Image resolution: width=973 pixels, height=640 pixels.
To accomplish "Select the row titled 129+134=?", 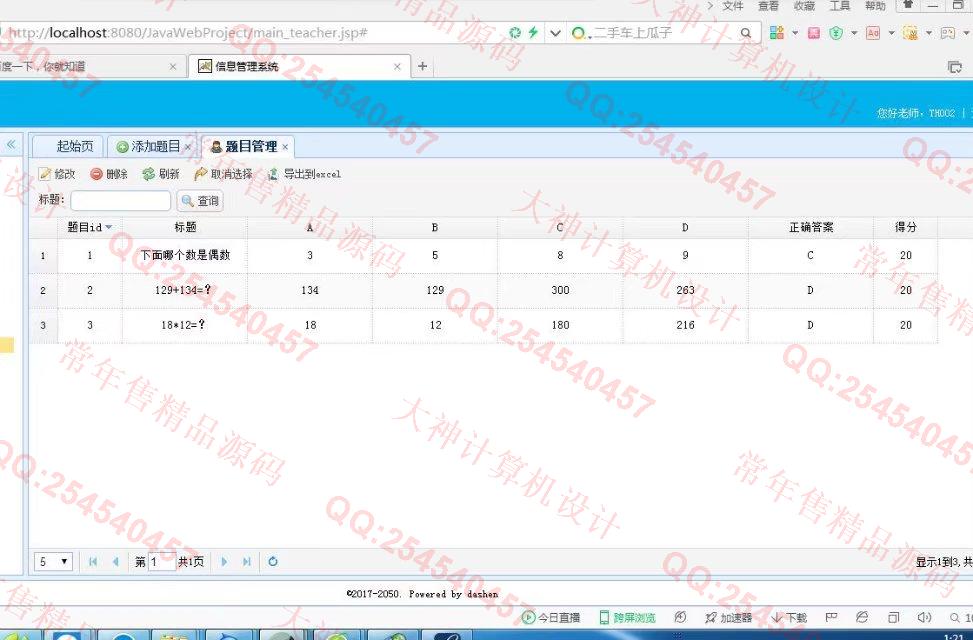I will pyautogui.click(x=483, y=290).
